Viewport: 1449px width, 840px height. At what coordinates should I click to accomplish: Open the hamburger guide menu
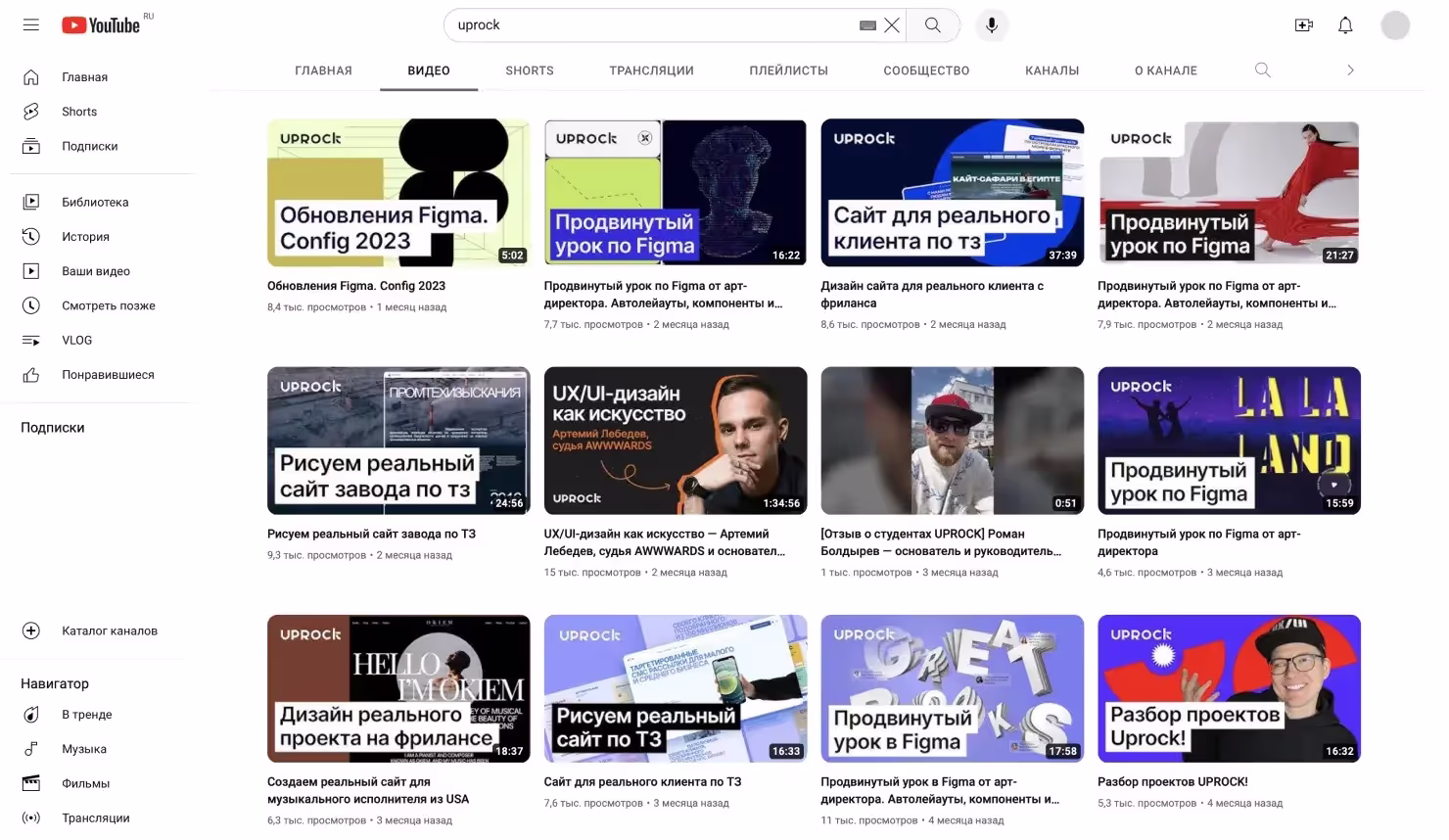(x=31, y=25)
